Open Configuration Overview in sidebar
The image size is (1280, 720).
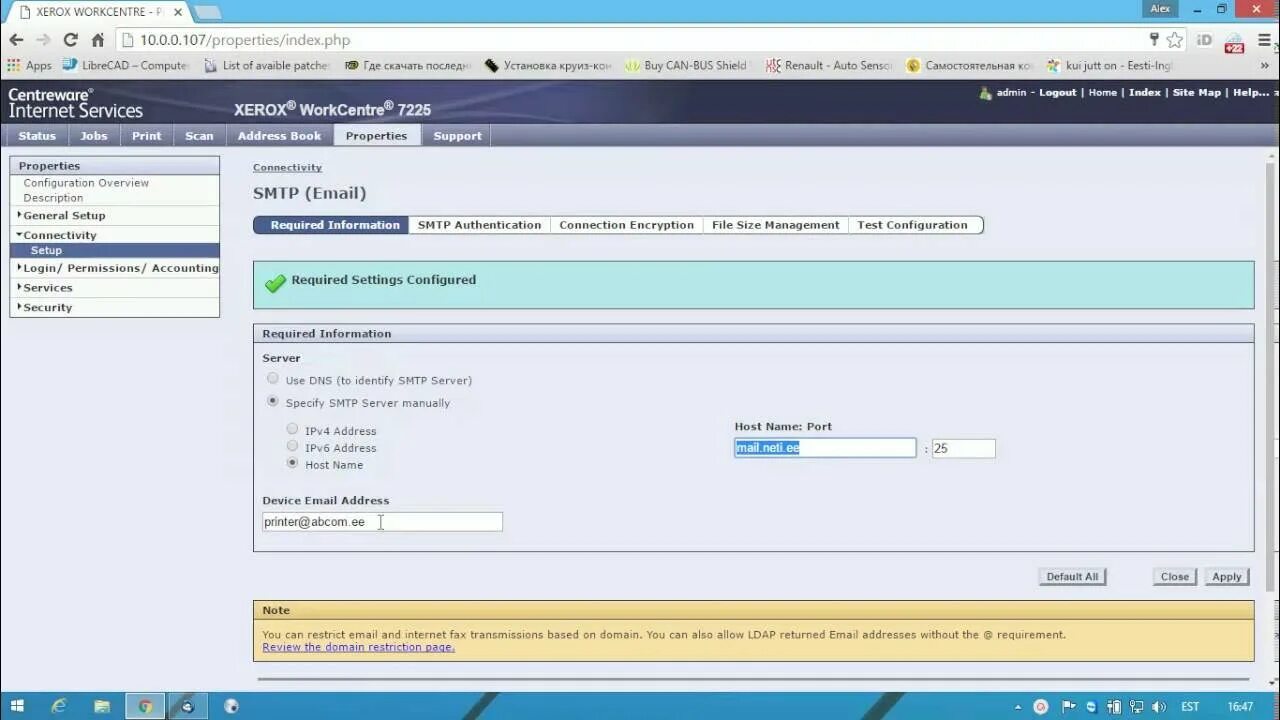click(86, 183)
